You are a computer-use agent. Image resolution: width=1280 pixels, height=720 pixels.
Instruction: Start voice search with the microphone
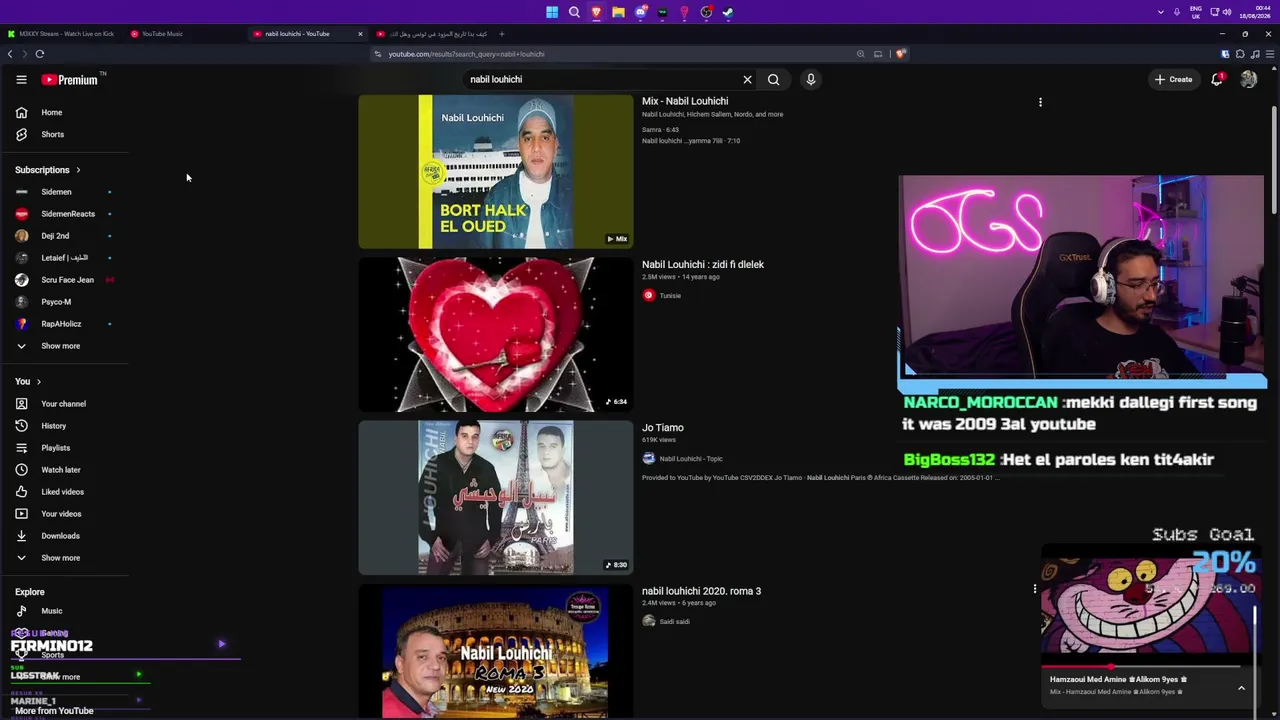click(x=811, y=80)
